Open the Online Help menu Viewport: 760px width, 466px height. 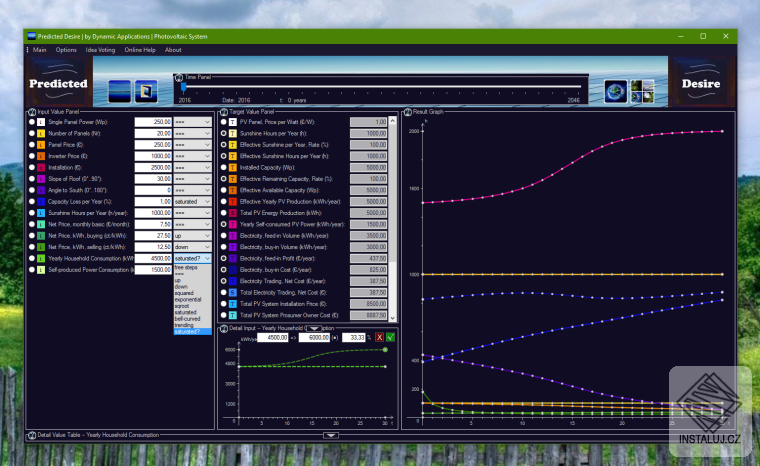click(140, 50)
